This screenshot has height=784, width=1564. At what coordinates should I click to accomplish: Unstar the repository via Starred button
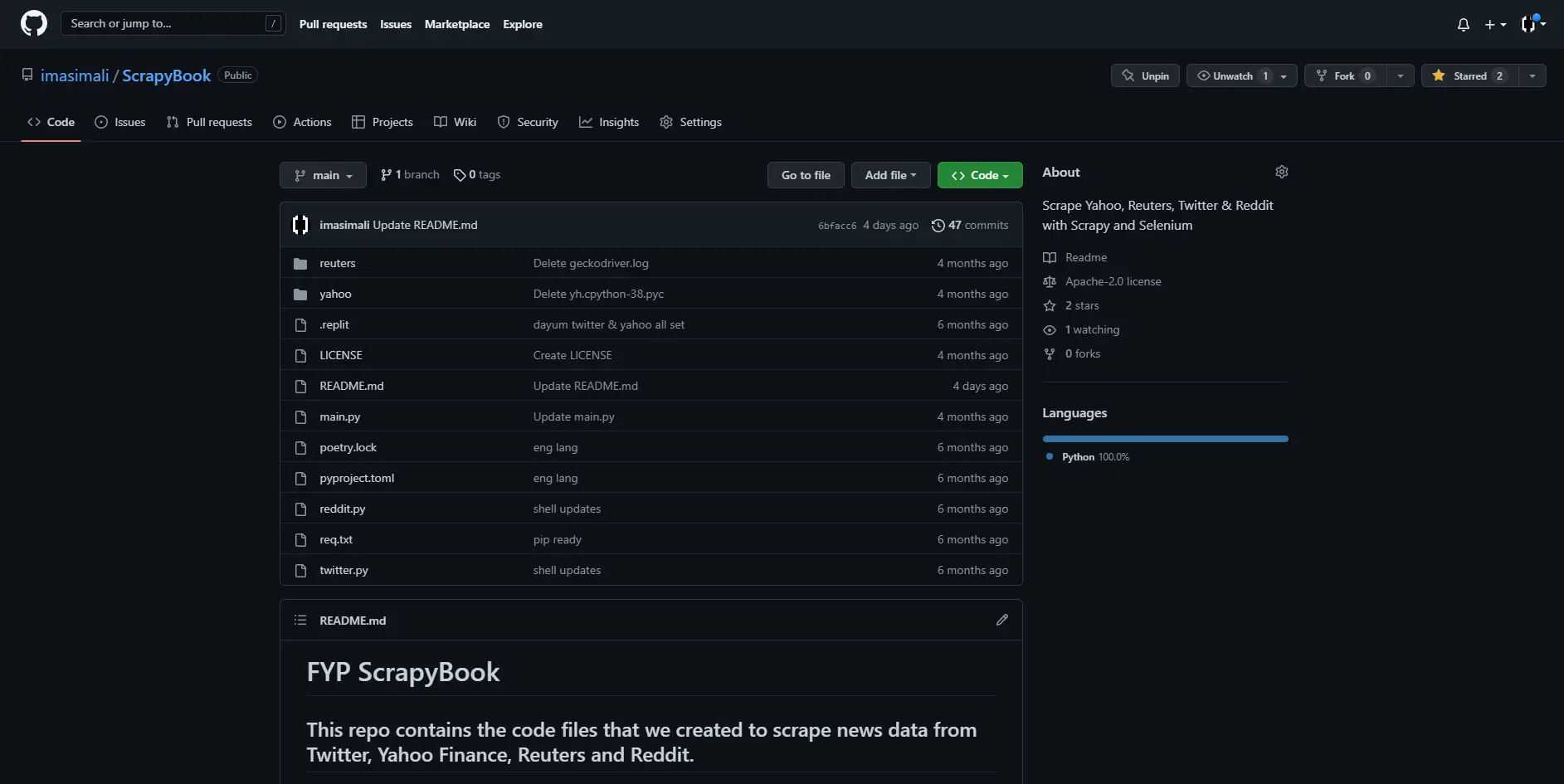[1469, 75]
